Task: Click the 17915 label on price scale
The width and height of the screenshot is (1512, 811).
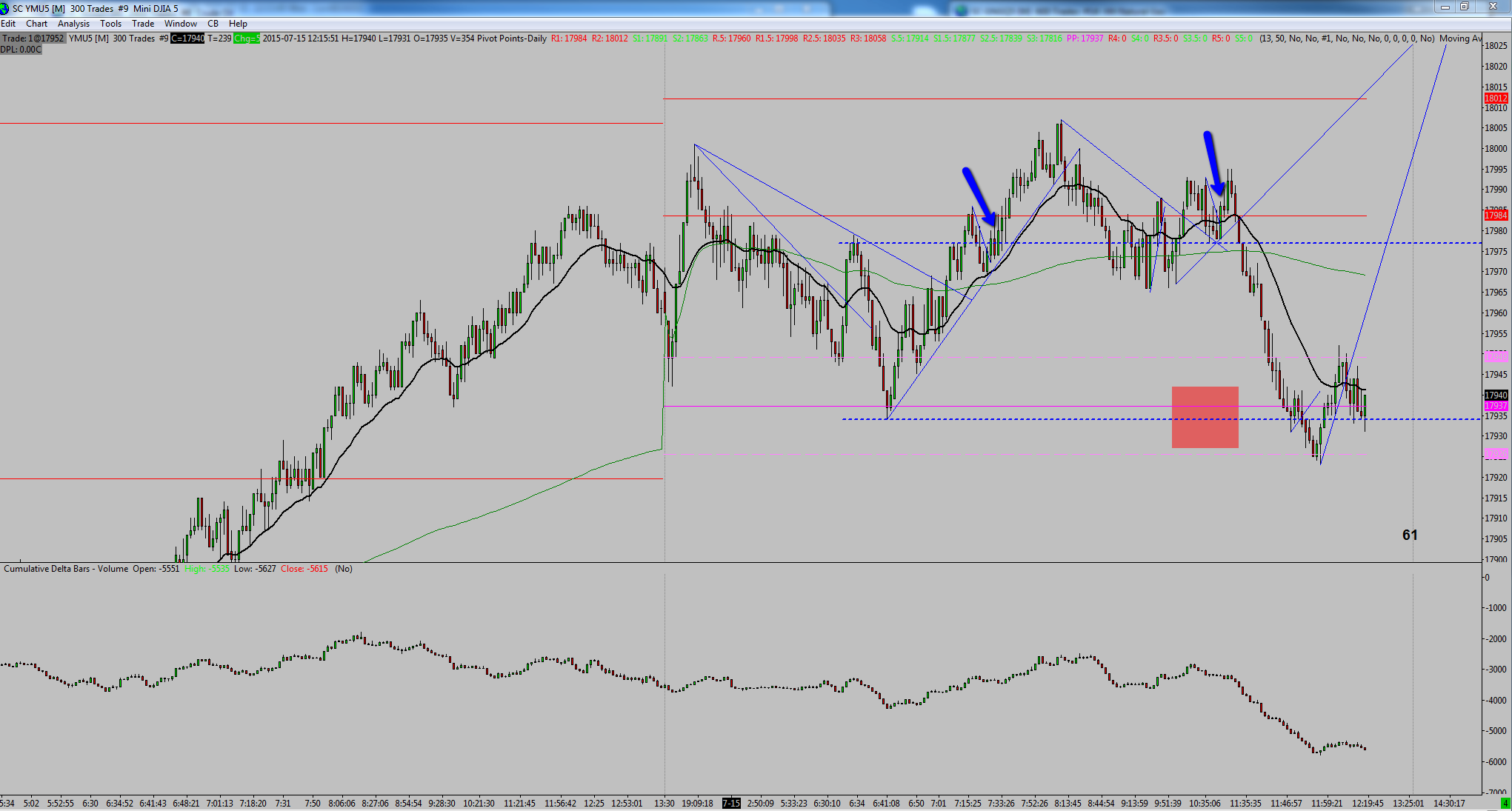Action: pos(1496,498)
